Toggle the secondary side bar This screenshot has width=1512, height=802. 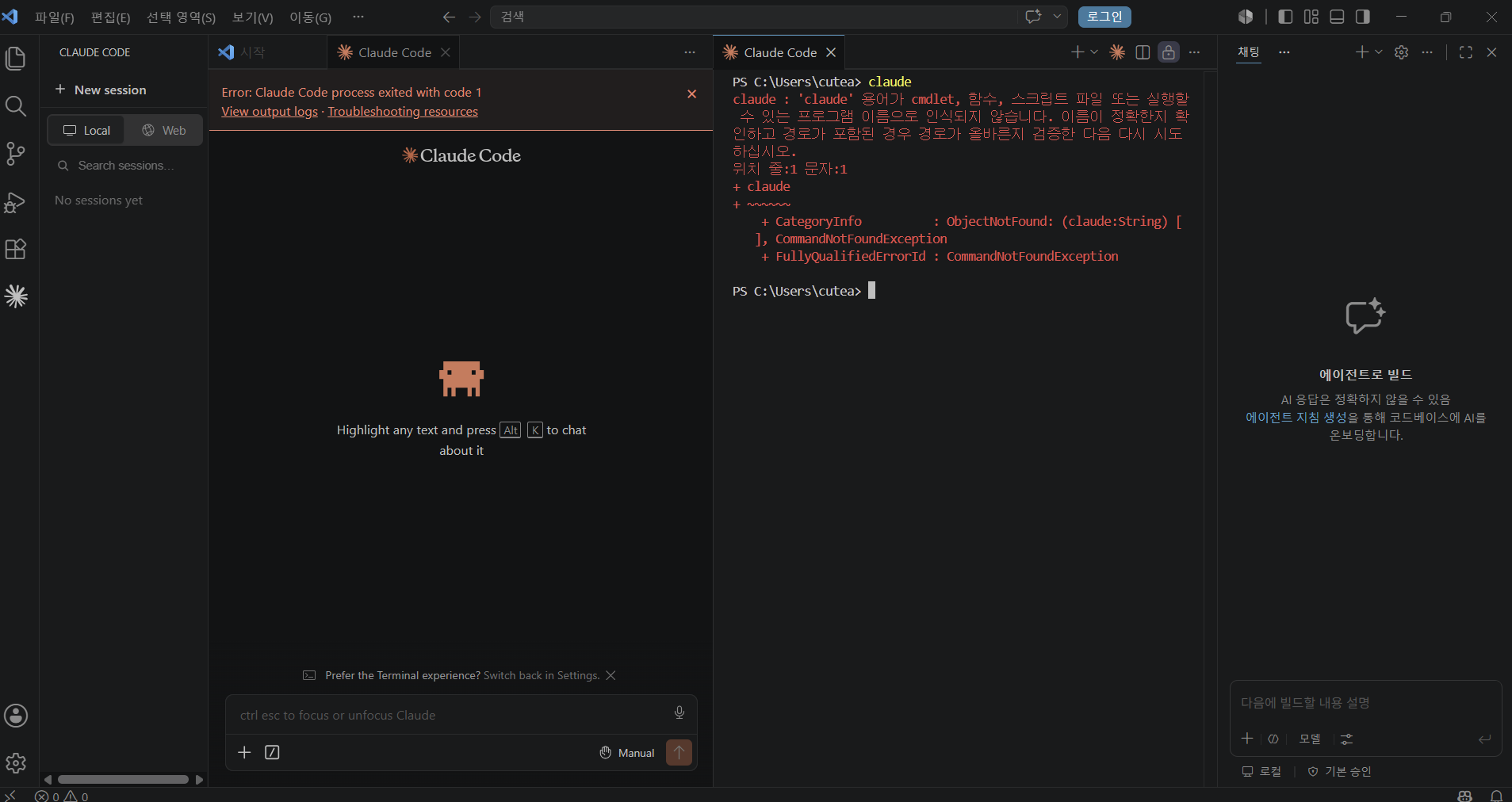coord(1363,17)
